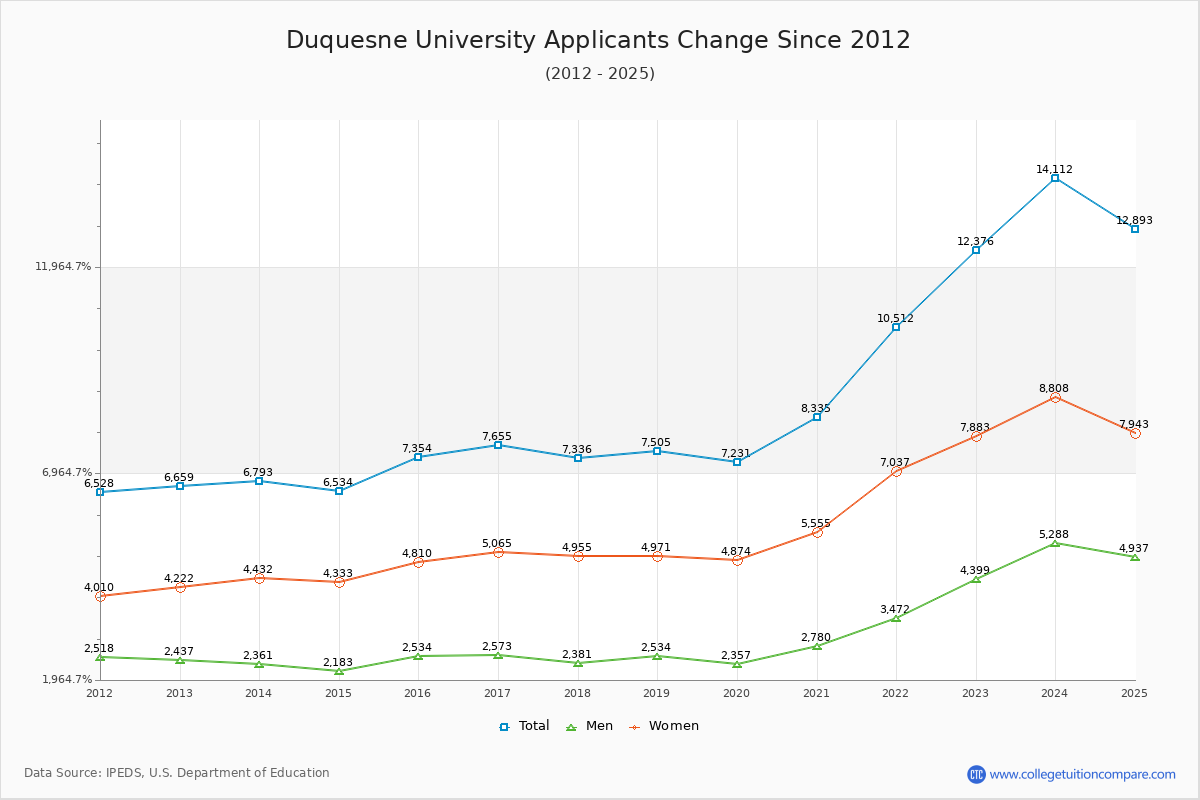Click the blue square Total legend icon
The height and width of the screenshot is (800, 1200).
(x=504, y=727)
